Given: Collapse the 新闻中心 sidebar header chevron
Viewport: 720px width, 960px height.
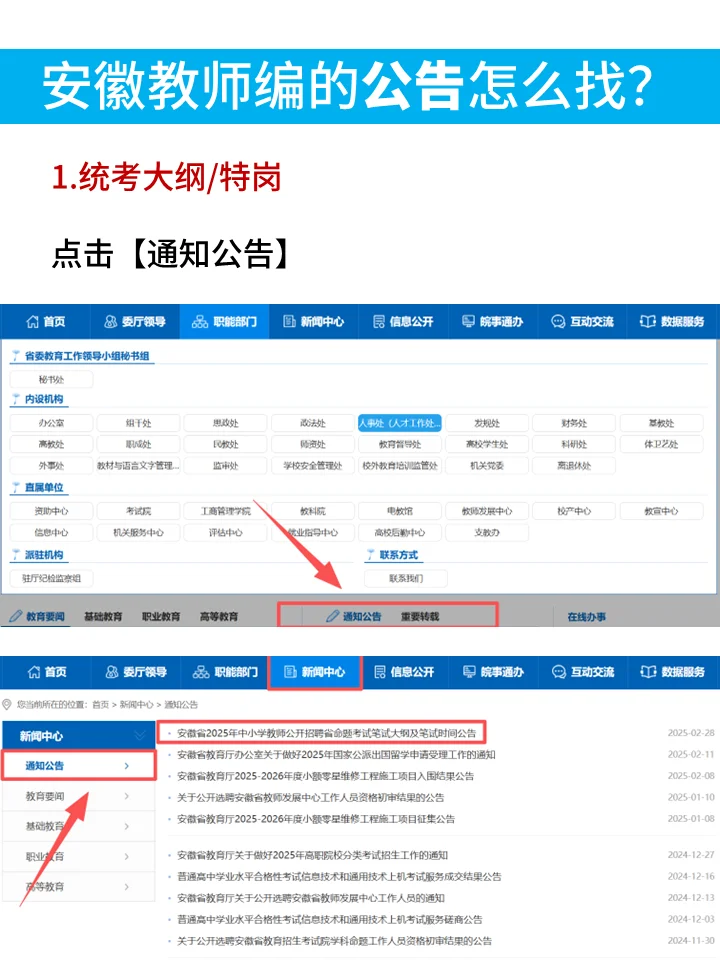Looking at the screenshot, I should click(x=140, y=735).
